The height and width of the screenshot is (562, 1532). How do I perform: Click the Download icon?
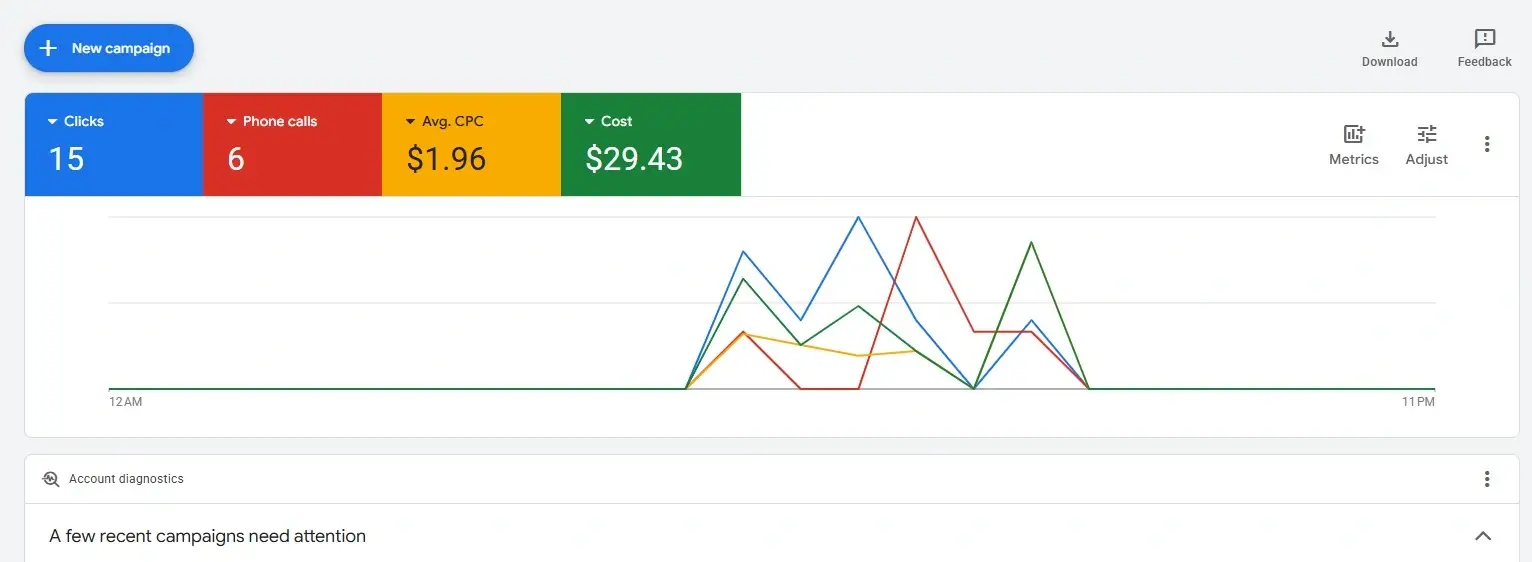point(1389,39)
